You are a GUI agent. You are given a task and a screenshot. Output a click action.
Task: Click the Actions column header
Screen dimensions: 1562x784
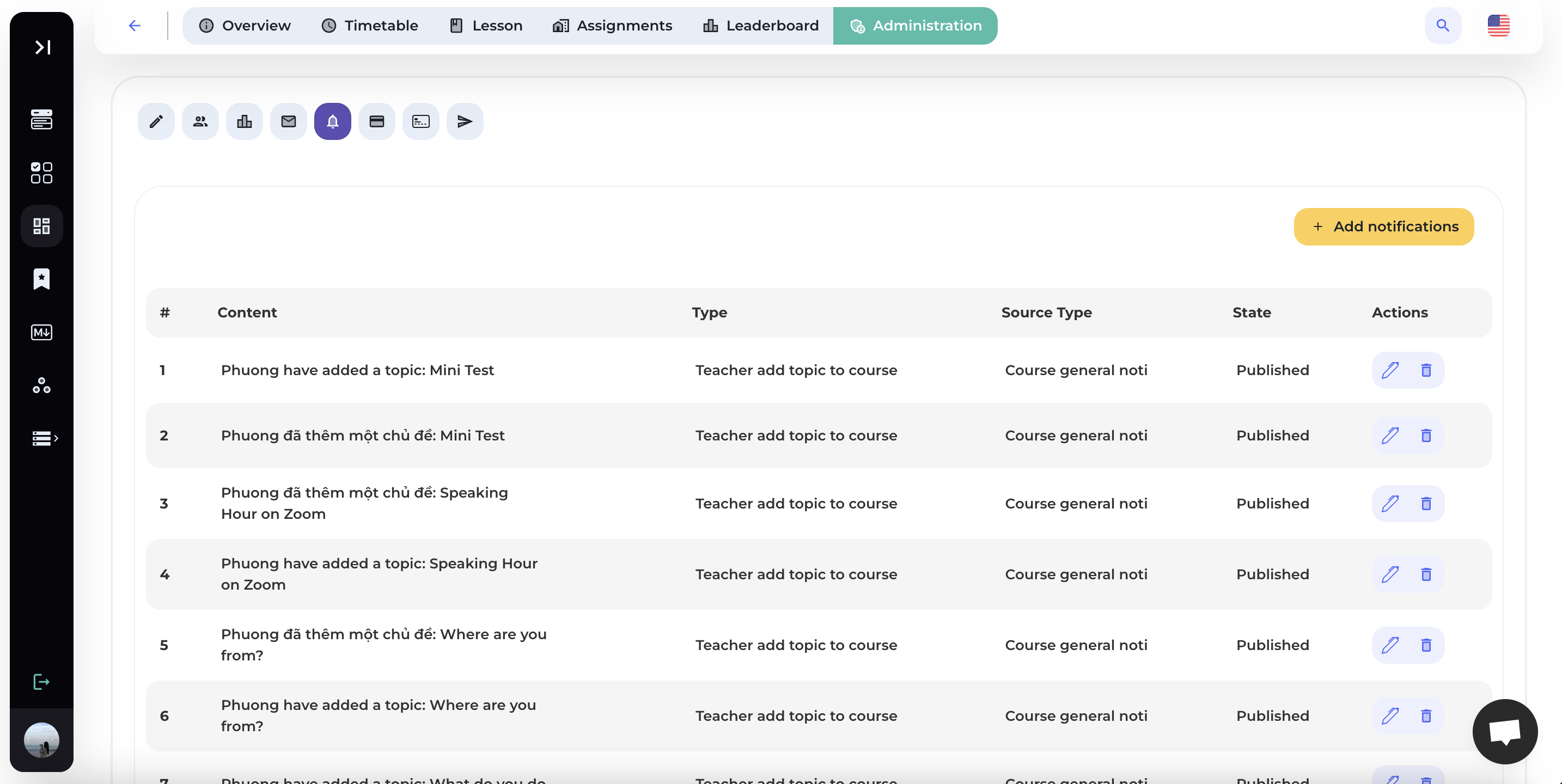click(x=1400, y=313)
